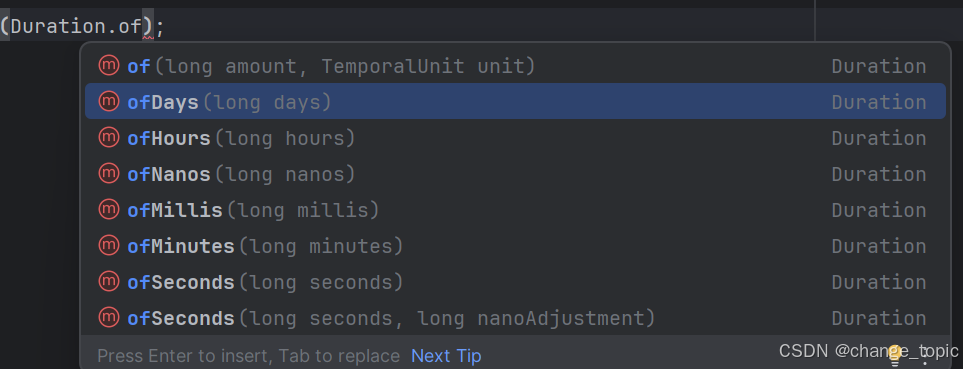This screenshot has width=963, height=369.
Task: Pick ofNanos(long nanos) from the list
Action: 515,174
